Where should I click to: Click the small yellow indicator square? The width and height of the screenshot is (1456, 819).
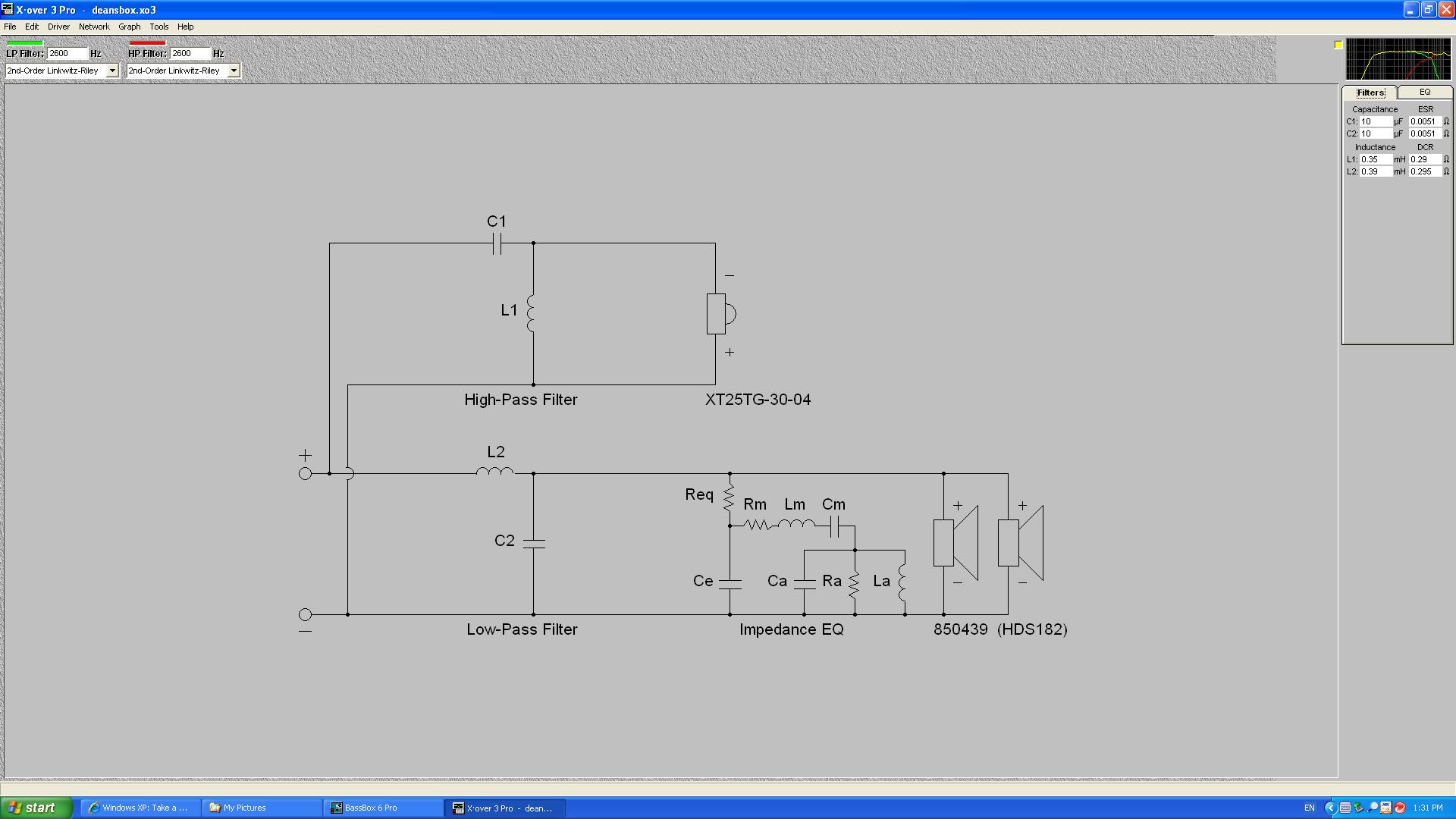[1338, 45]
